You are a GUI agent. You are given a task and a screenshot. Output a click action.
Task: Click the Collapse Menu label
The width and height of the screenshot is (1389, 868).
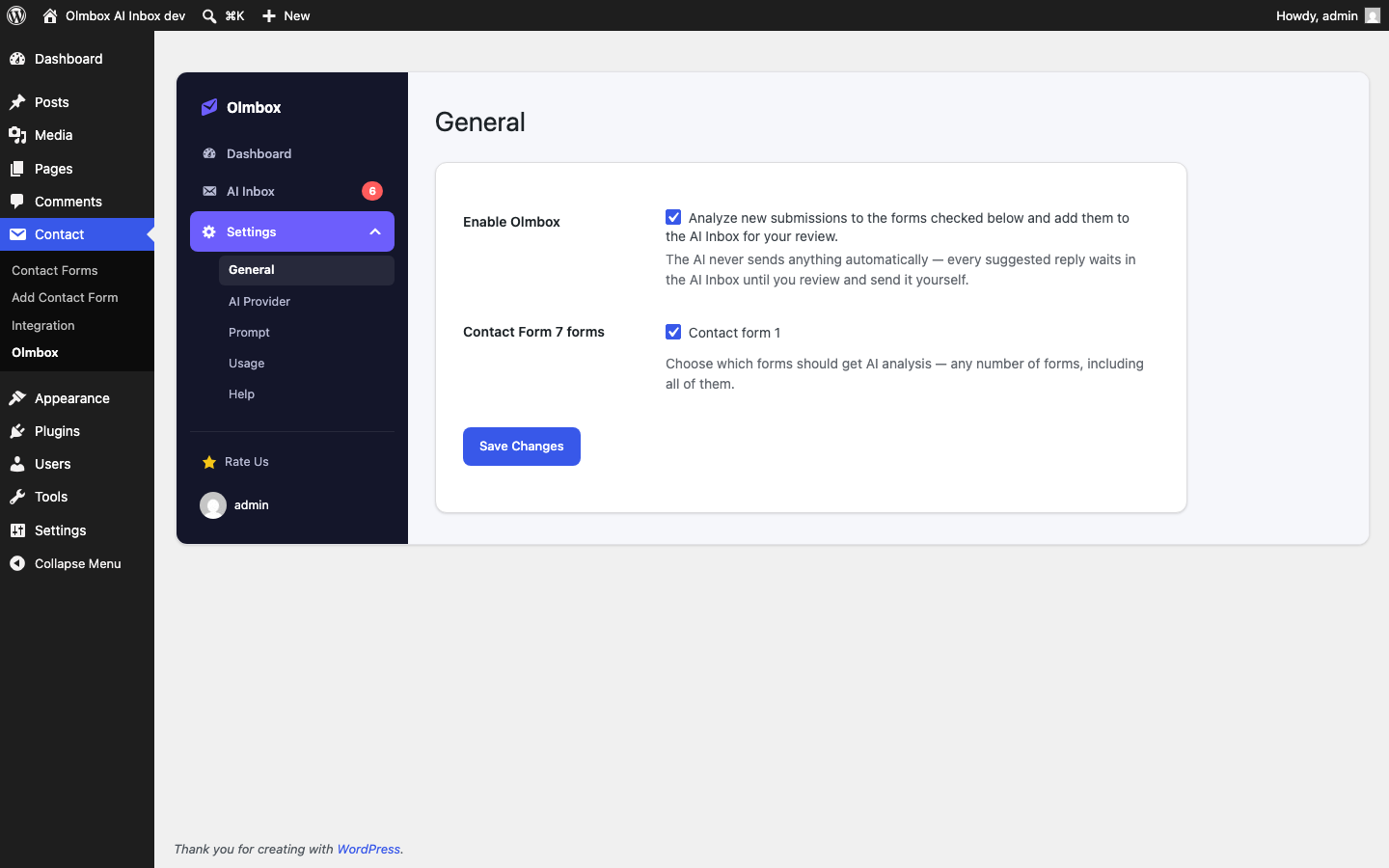[x=78, y=563]
